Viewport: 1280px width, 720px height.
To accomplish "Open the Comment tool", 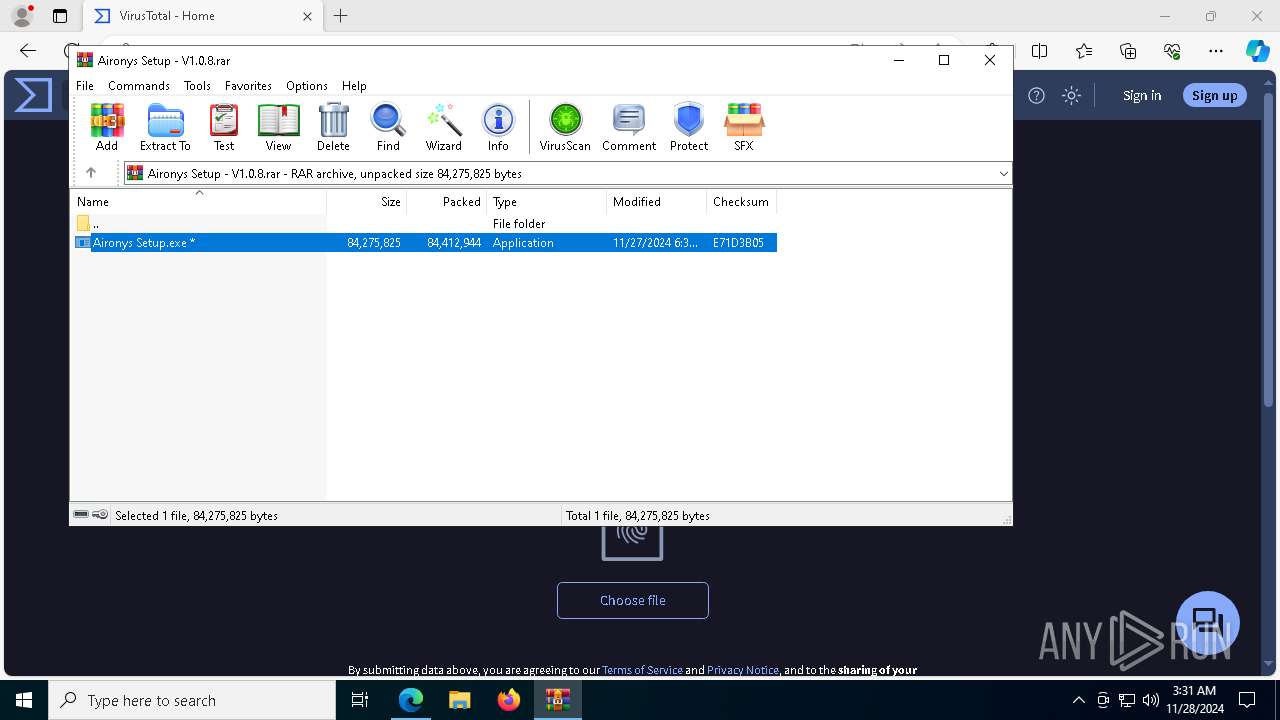I will (x=629, y=127).
